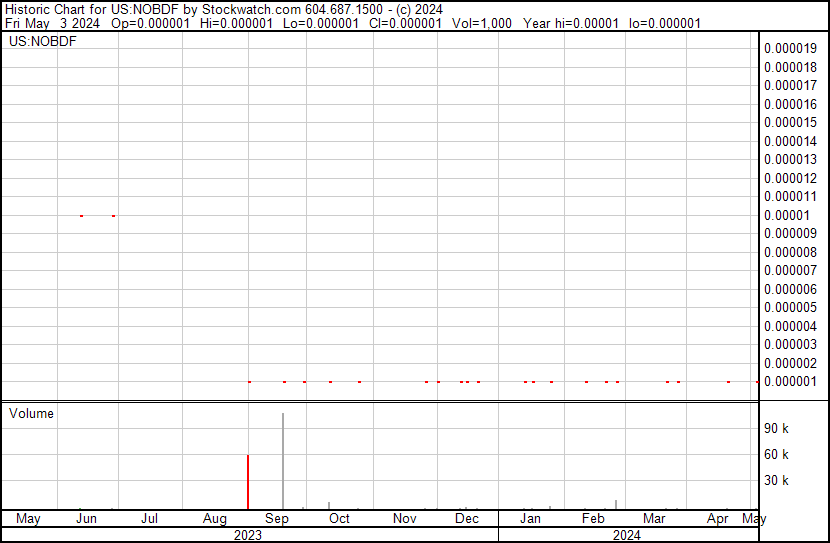Click the 60 k volume axis label
Screen dimensions: 830x543
click(x=776, y=455)
